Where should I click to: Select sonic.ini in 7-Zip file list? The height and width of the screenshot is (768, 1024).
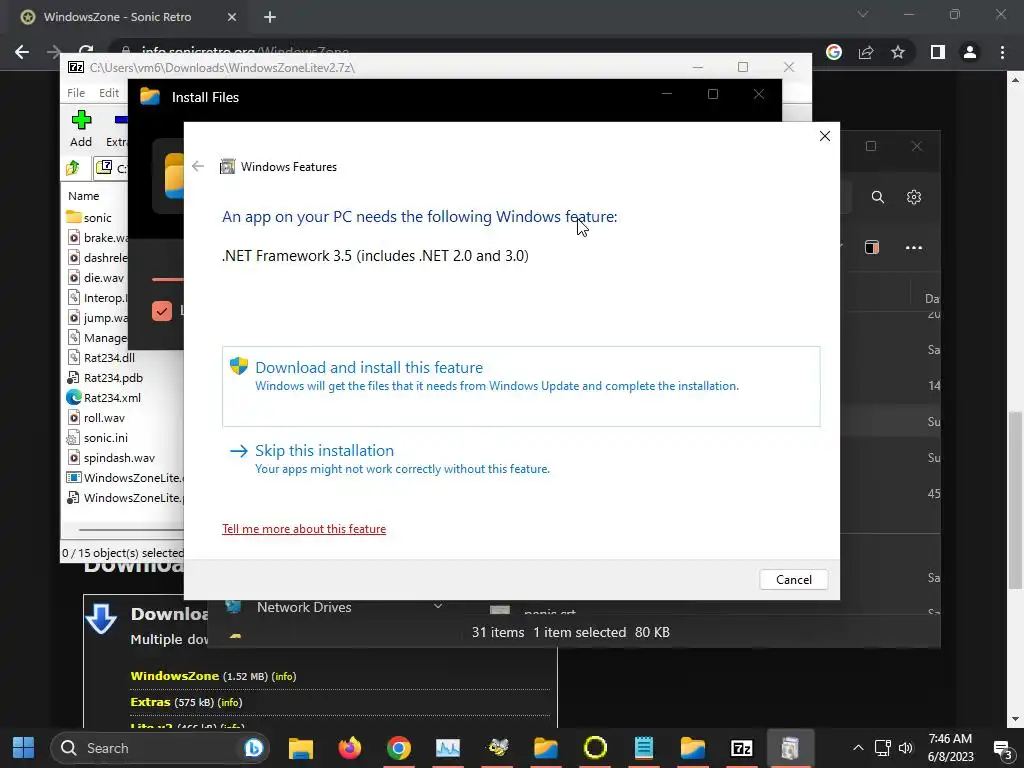click(105, 438)
